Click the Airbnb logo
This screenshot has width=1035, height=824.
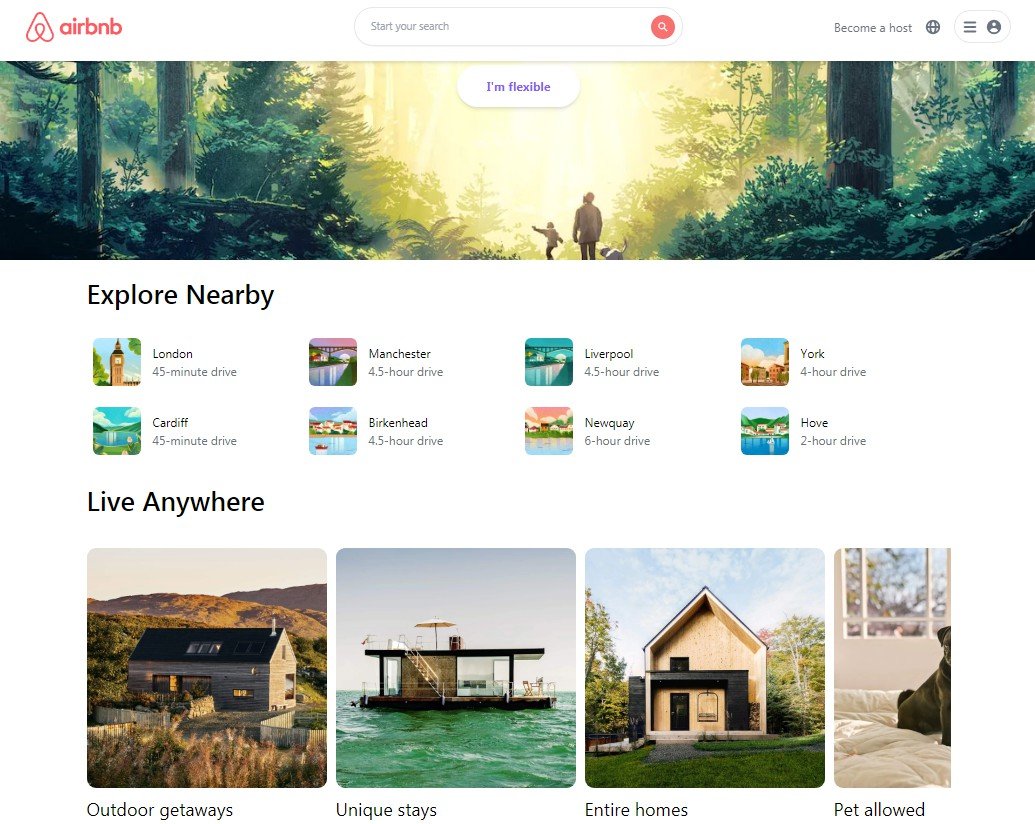(x=71, y=27)
